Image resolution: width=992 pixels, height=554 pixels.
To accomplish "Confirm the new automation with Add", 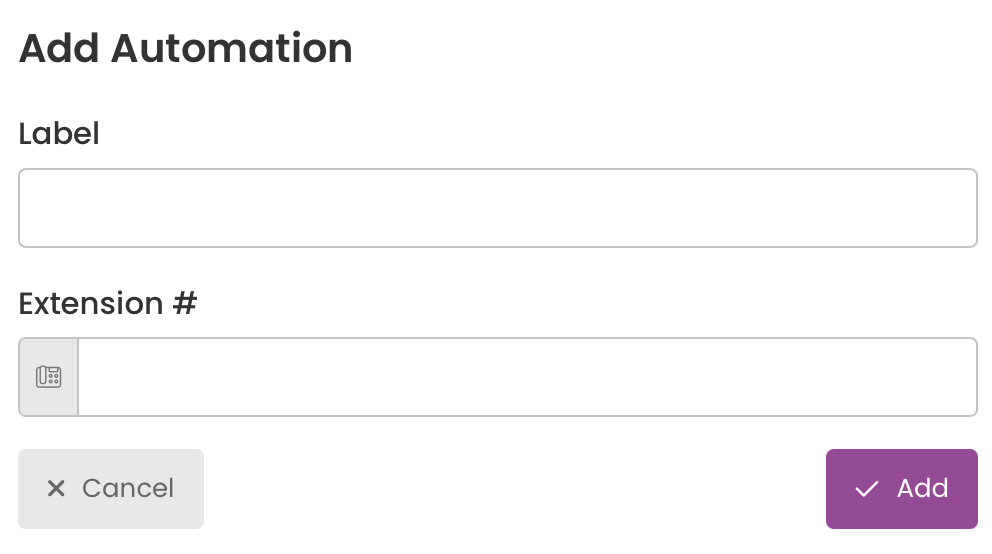I will (902, 489).
